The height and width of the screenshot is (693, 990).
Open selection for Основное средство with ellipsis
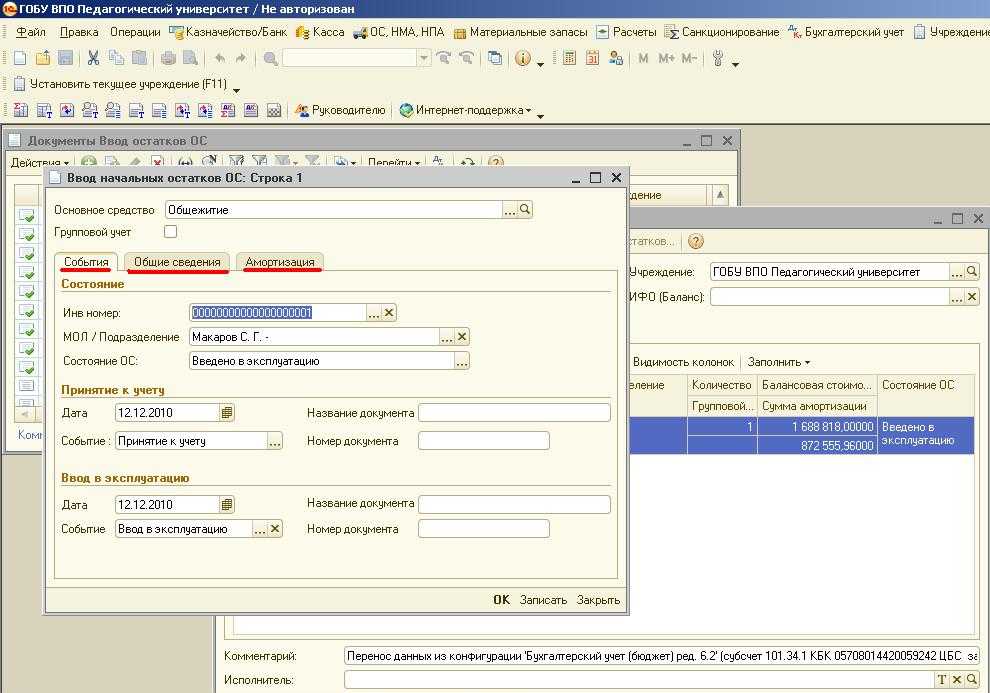pos(510,210)
